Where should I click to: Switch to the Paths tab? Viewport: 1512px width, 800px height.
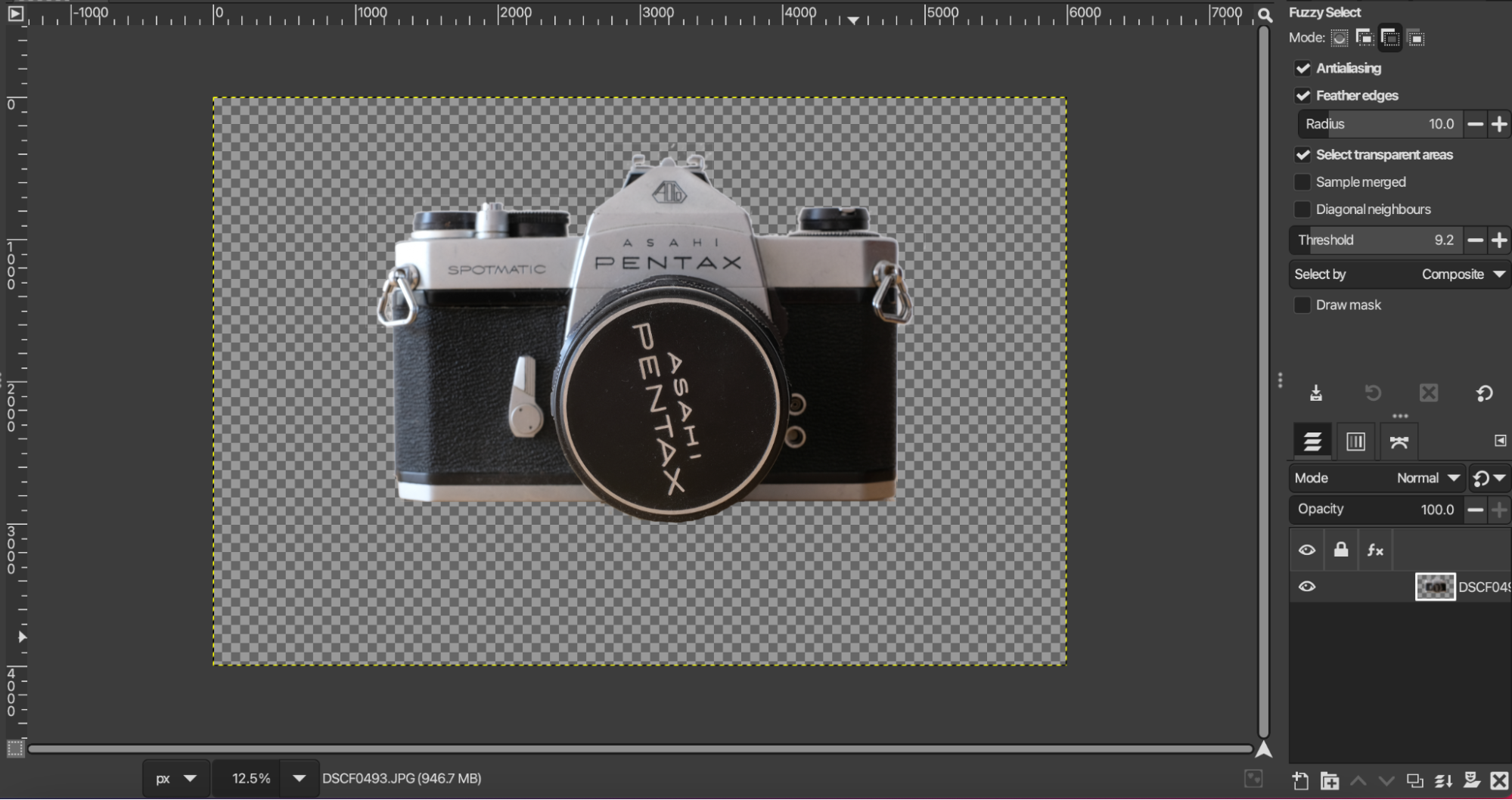point(1399,442)
